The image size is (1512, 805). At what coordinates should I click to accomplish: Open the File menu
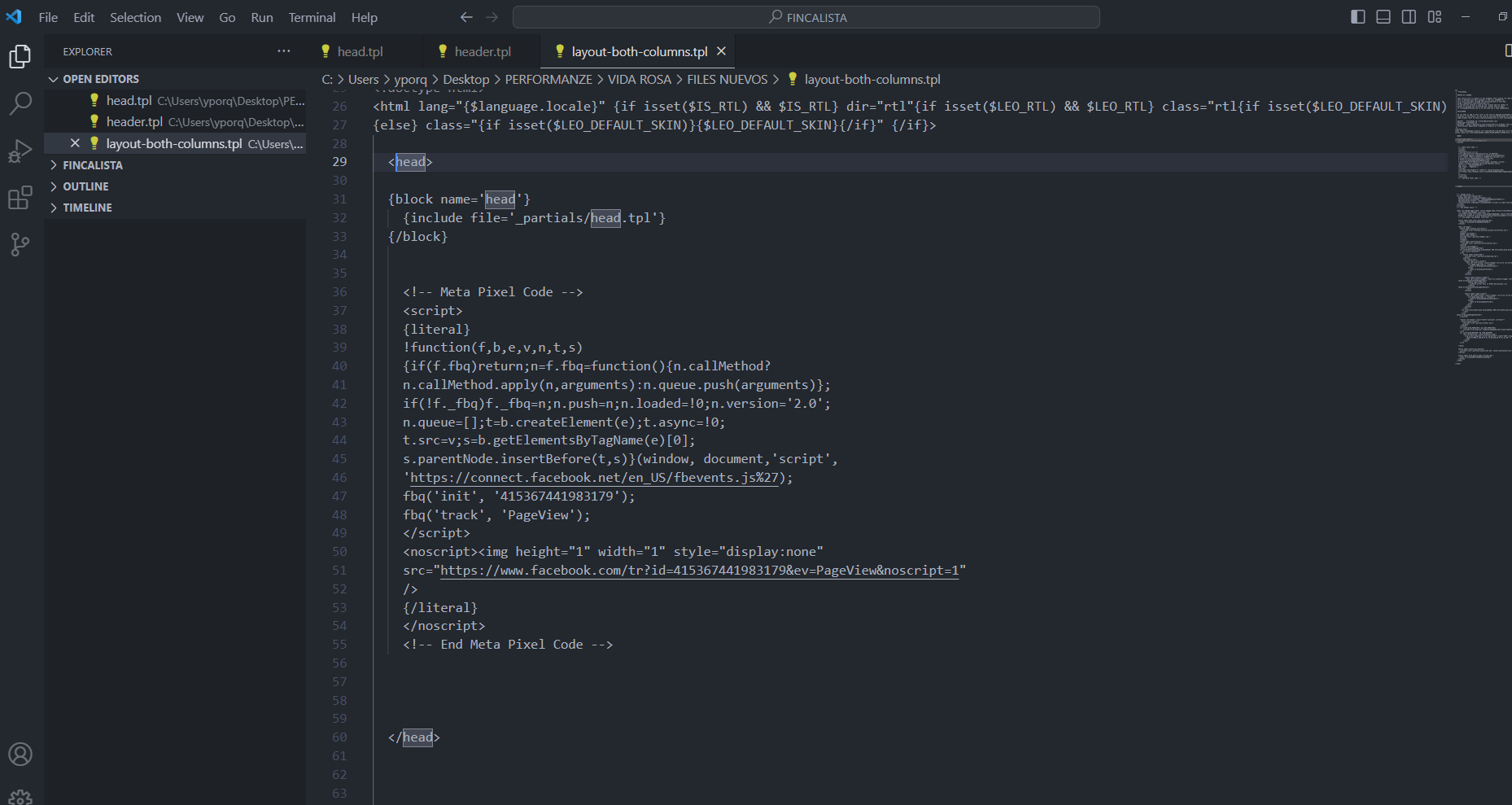[48, 17]
